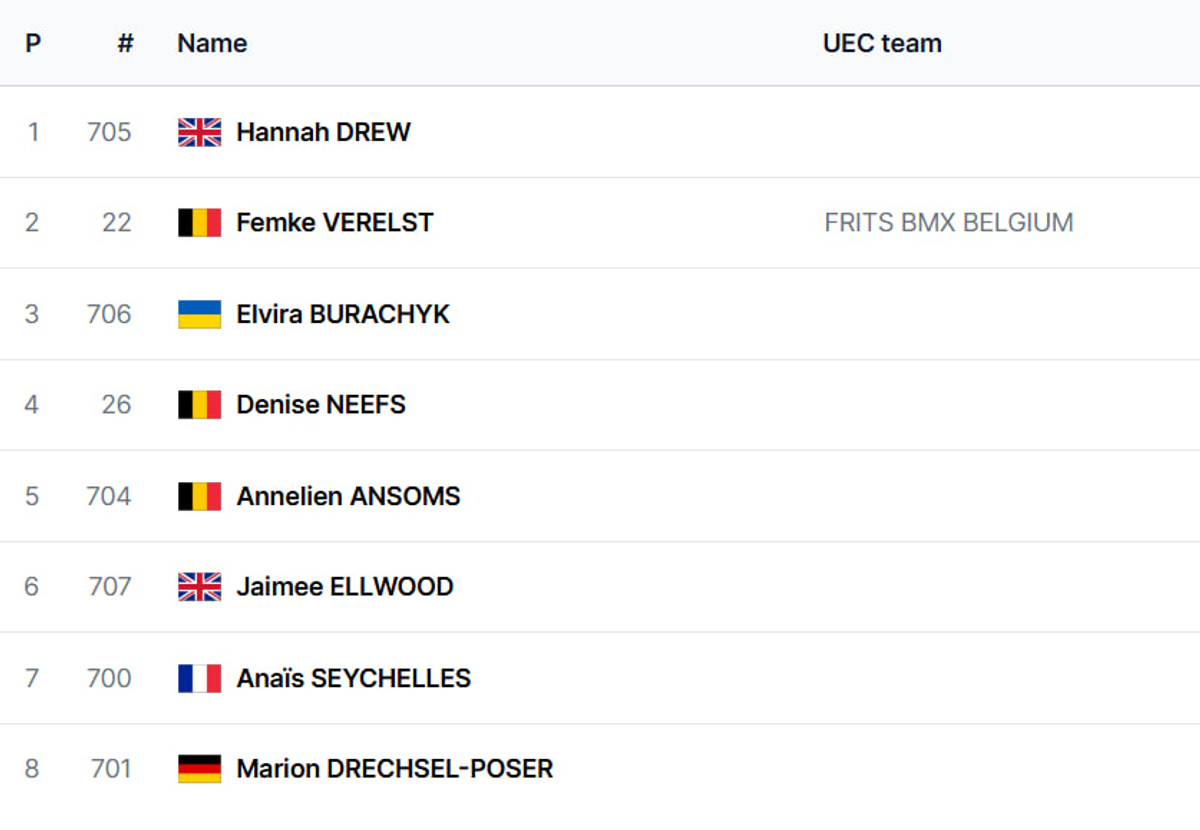Open Elvira BURACHYK's rider page

click(x=342, y=314)
